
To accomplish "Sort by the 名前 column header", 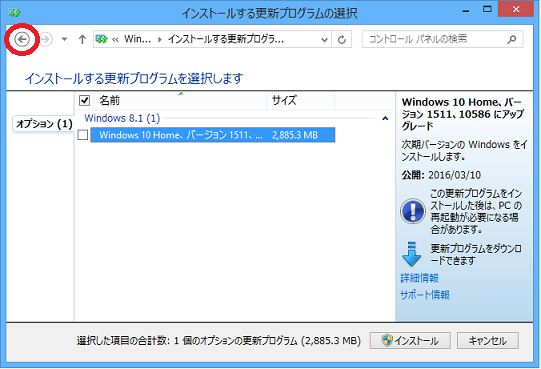I will click(x=181, y=100).
